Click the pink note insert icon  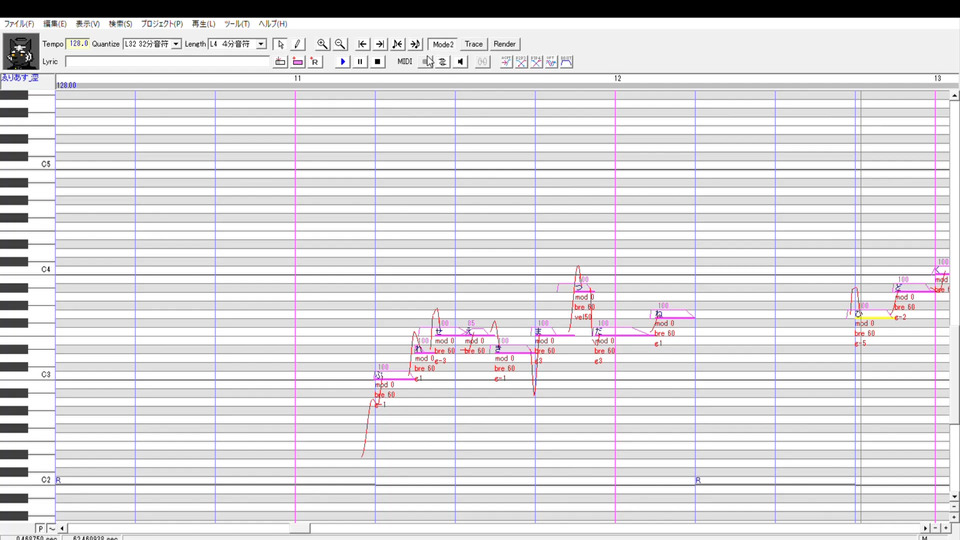pyautogui.click(x=298, y=62)
